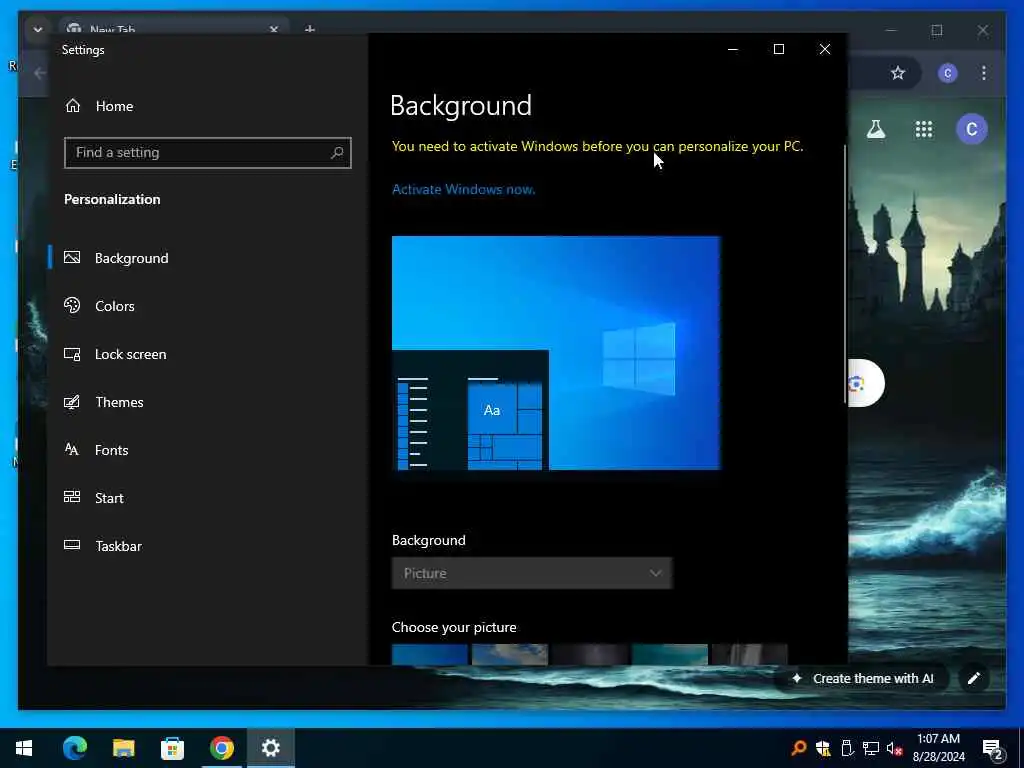Open the network tray icon

871,748
